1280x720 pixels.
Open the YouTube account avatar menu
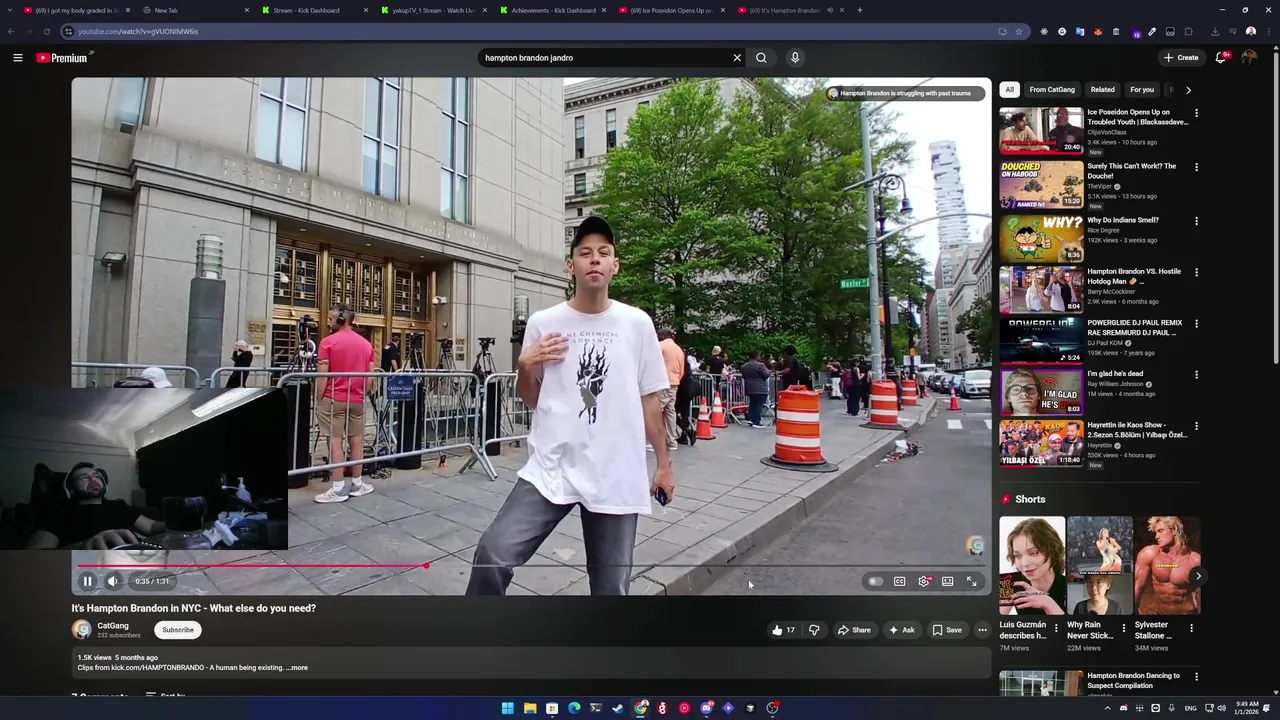click(x=1249, y=58)
